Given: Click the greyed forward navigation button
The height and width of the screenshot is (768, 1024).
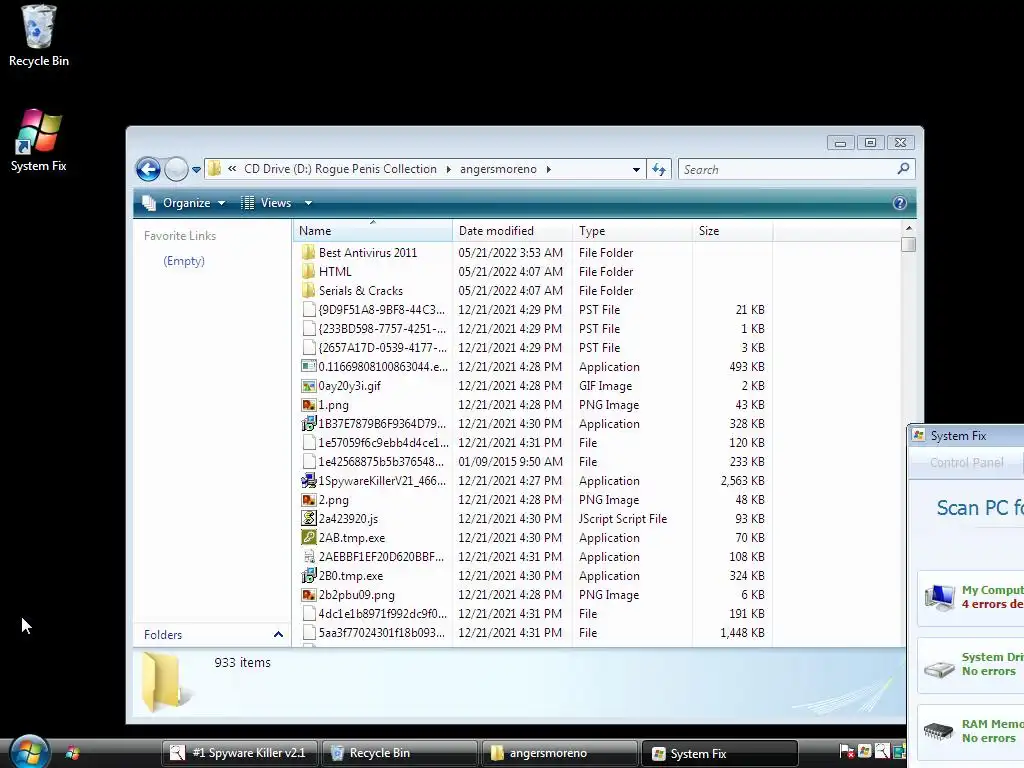Looking at the screenshot, I should (x=176, y=169).
